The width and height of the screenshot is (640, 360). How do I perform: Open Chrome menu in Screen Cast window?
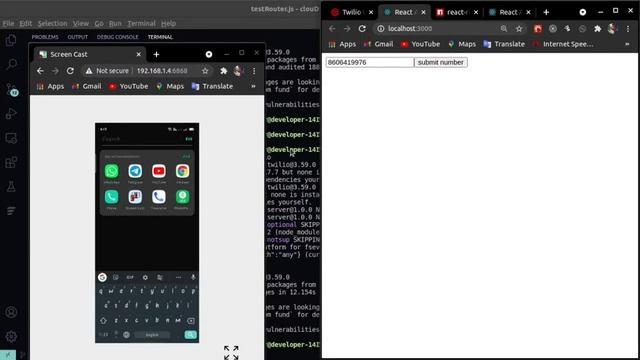pos(254,71)
